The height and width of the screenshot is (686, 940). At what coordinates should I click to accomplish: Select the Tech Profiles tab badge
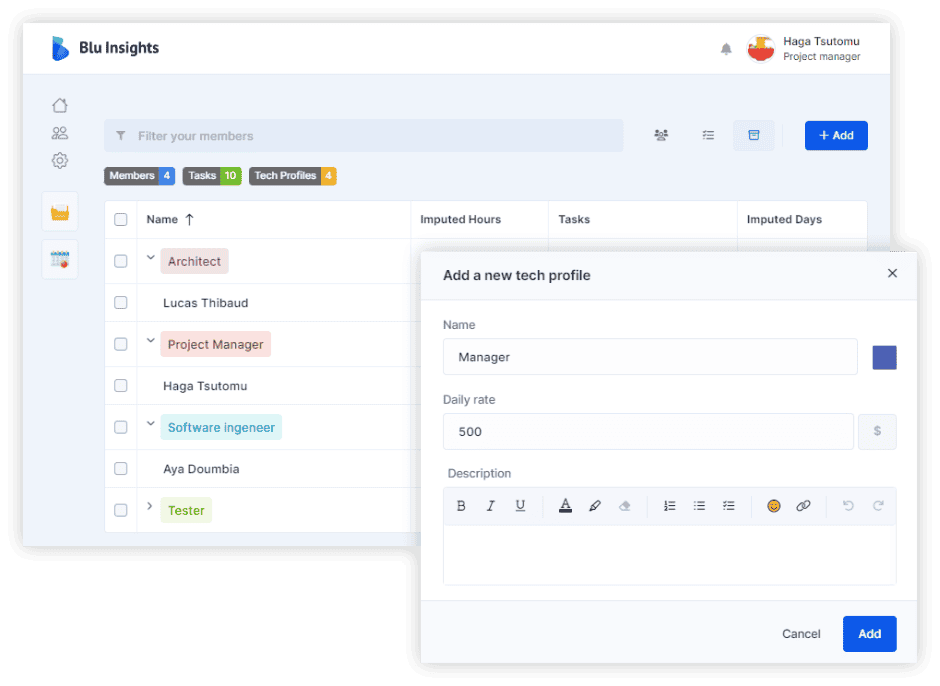[293, 176]
